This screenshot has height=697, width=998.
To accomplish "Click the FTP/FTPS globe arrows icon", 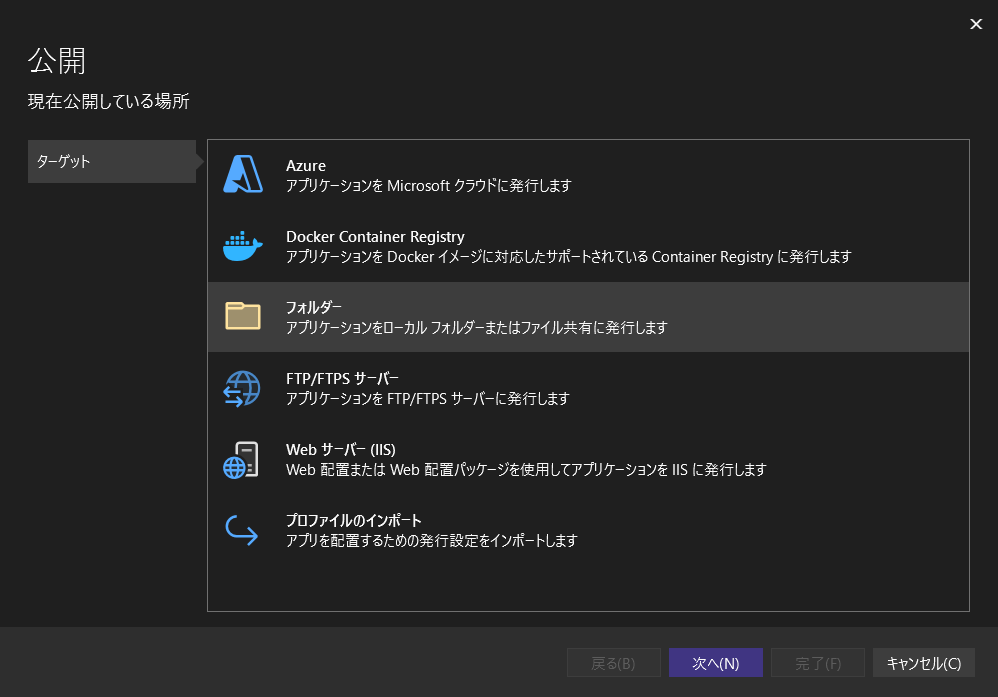I will [x=242, y=388].
